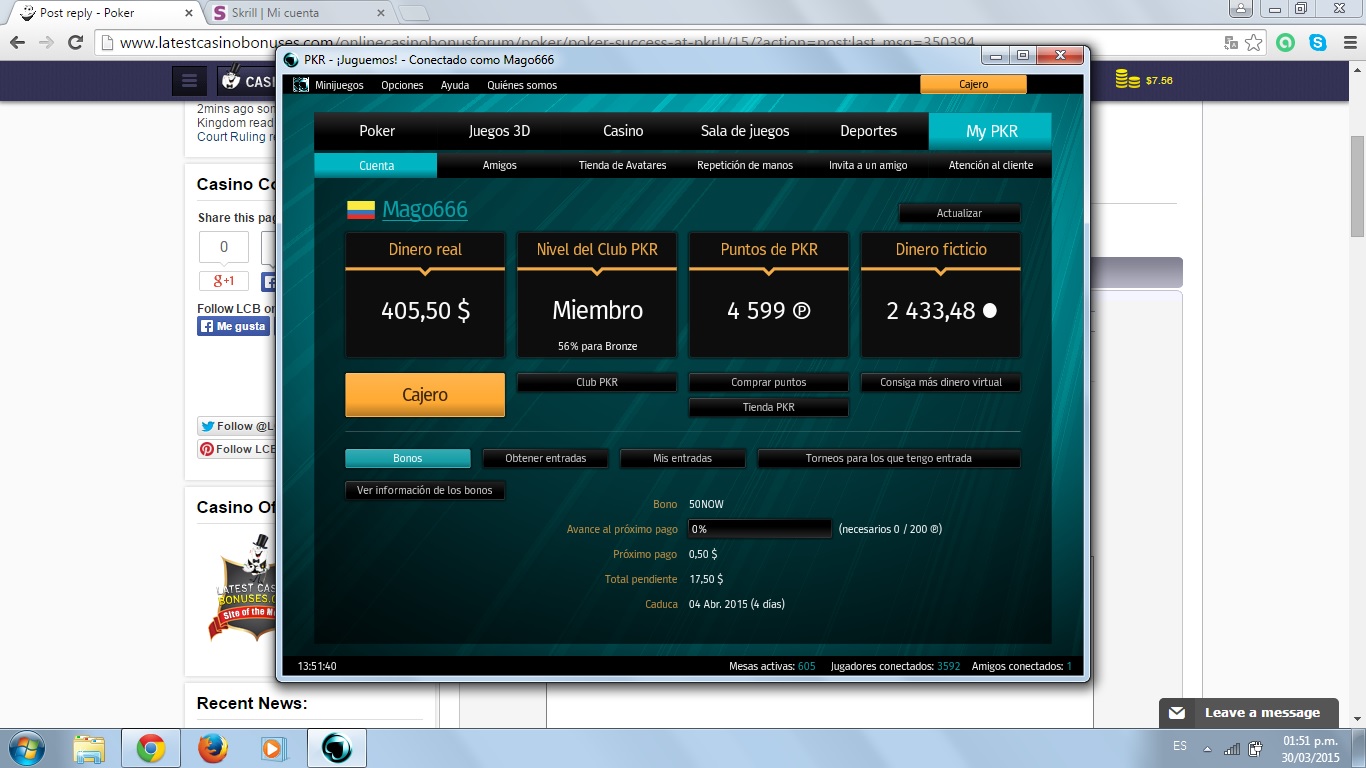The height and width of the screenshot is (768, 1366).
Task: Switch to the Deportes tab
Action: click(x=868, y=131)
